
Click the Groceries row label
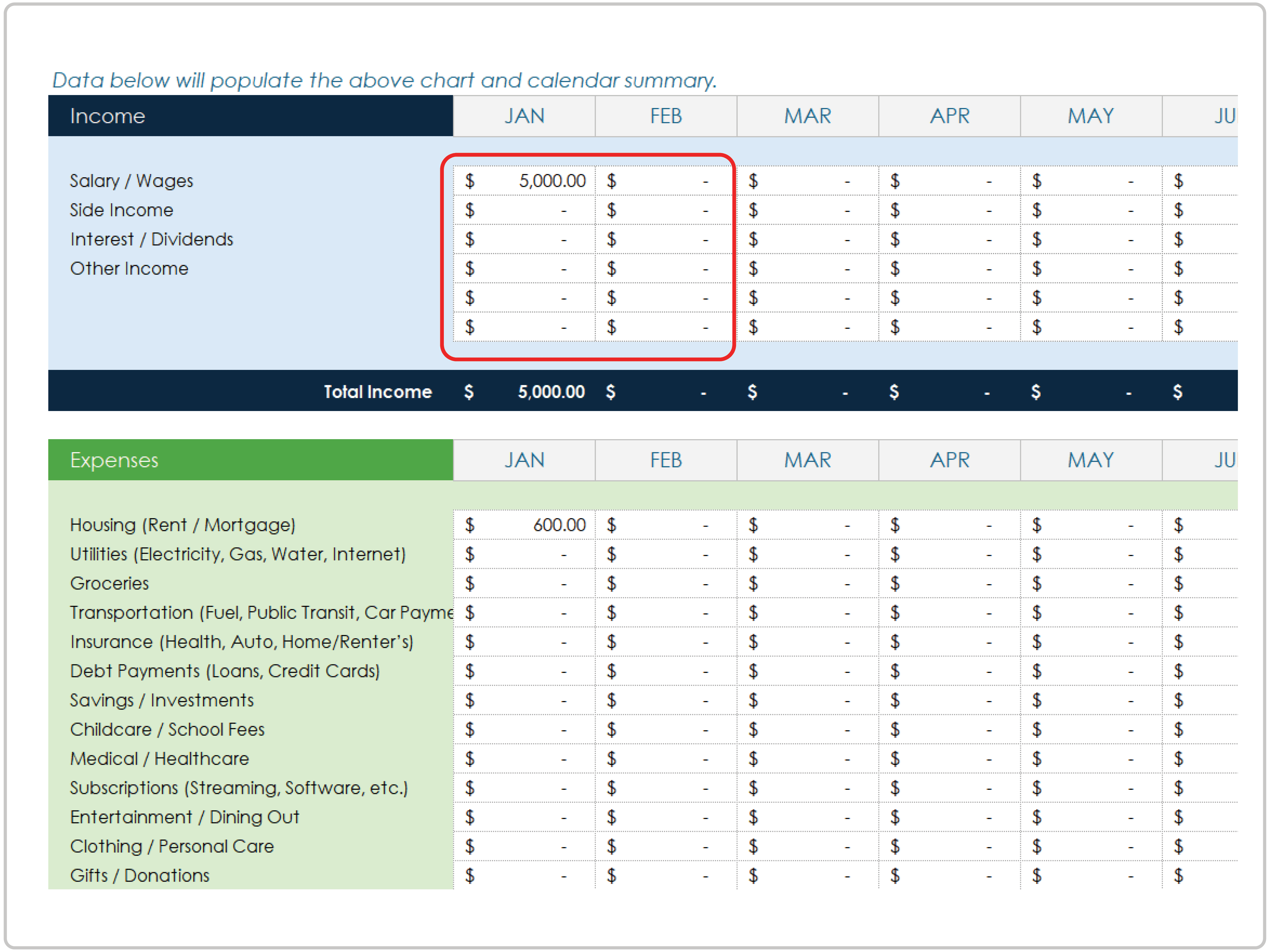point(110,583)
